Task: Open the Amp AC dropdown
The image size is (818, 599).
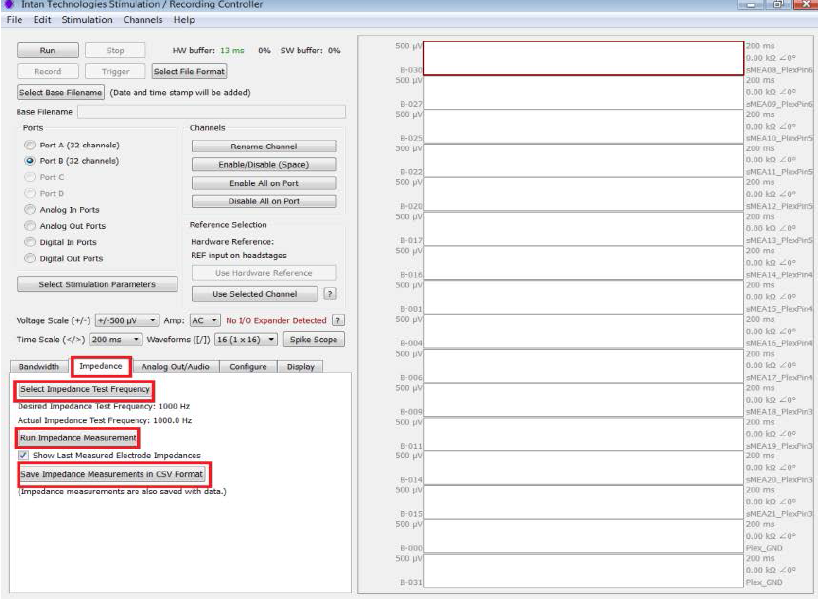Action: click(x=205, y=320)
